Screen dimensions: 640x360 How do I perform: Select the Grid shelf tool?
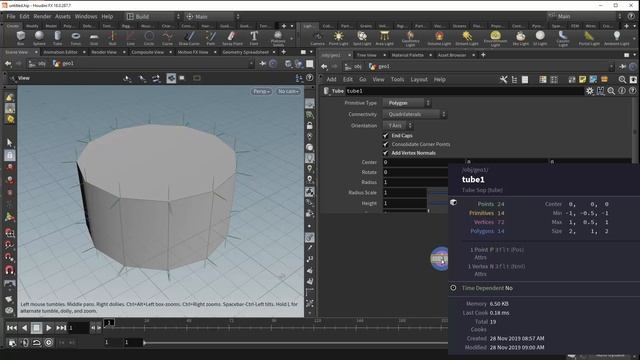[94, 38]
